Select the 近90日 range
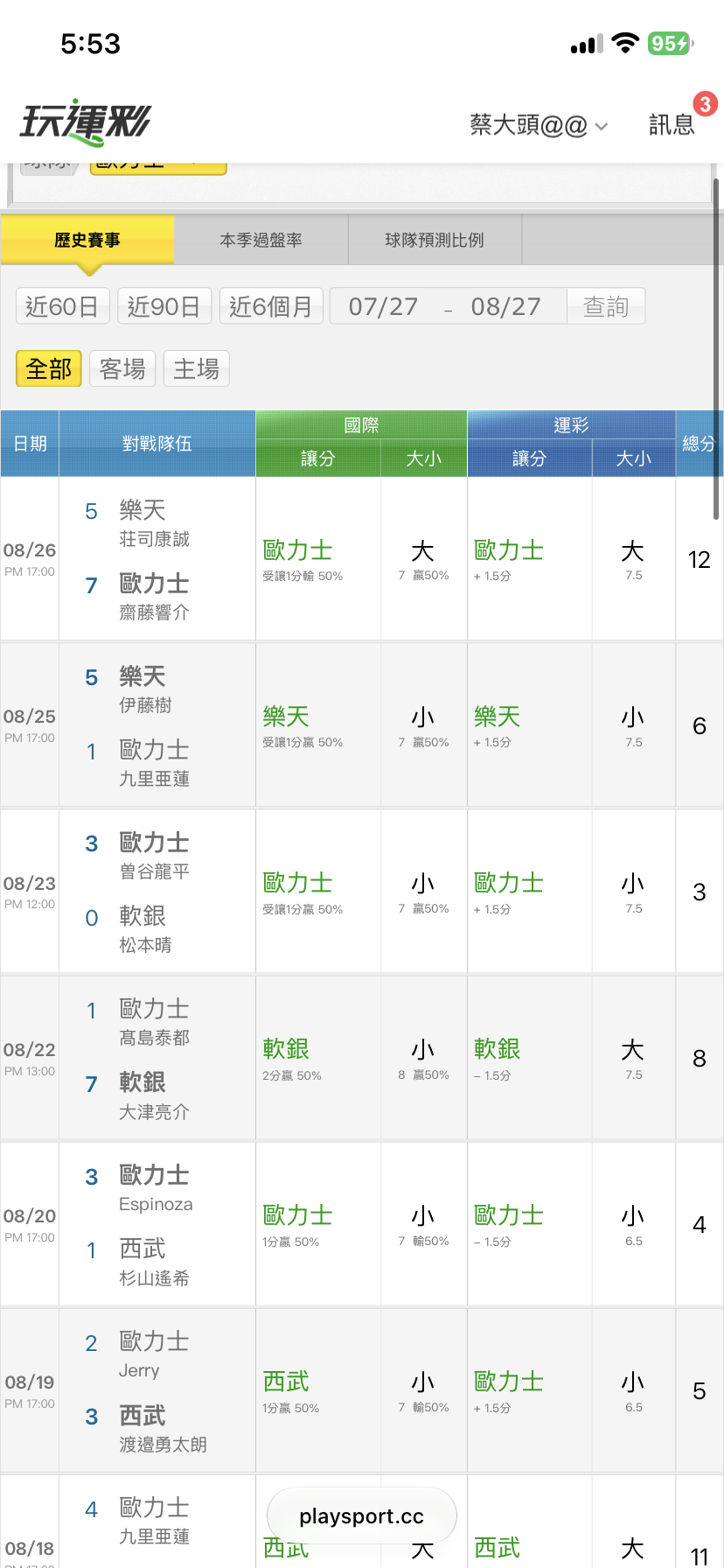 (164, 306)
